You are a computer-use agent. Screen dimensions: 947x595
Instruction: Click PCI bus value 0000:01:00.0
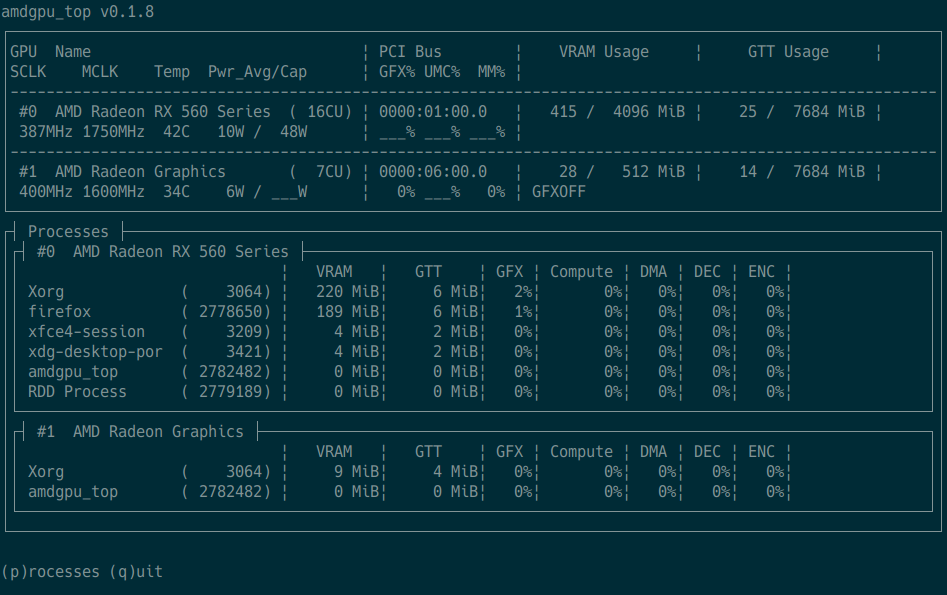pos(432,112)
